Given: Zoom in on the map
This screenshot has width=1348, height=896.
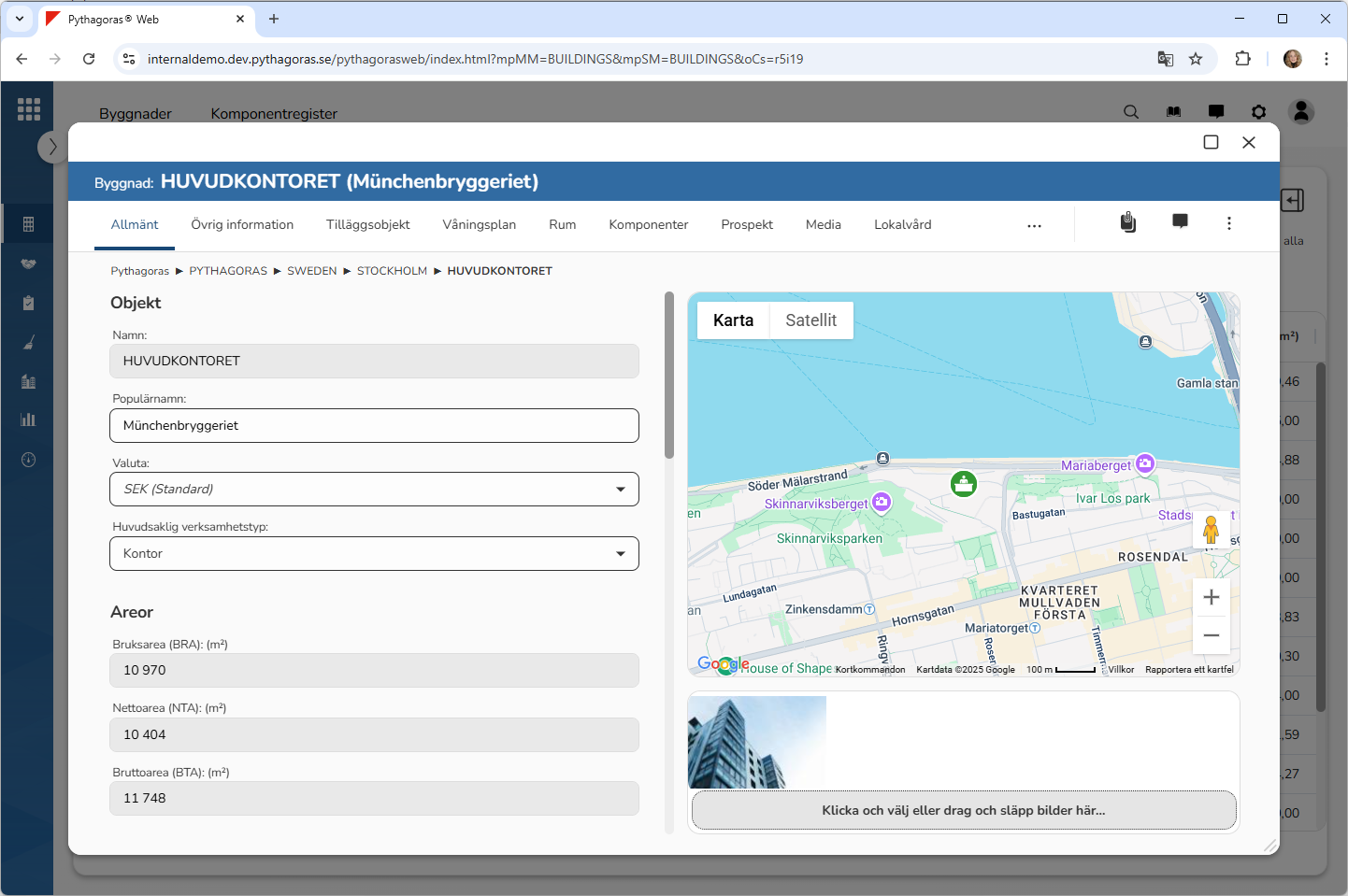Looking at the screenshot, I should pyautogui.click(x=1211, y=598).
